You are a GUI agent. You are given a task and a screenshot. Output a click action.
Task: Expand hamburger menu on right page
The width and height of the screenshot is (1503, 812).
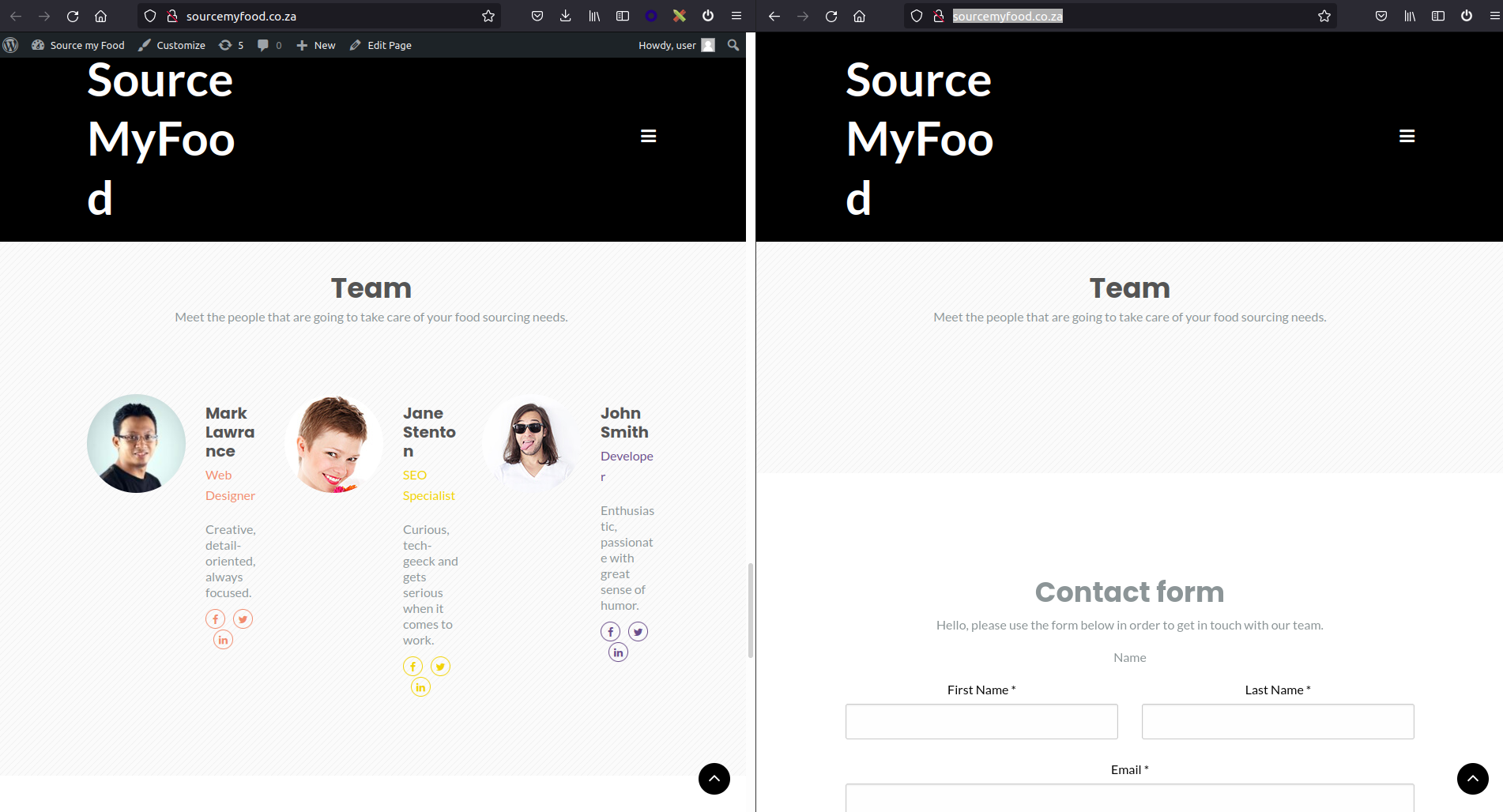click(x=1407, y=137)
